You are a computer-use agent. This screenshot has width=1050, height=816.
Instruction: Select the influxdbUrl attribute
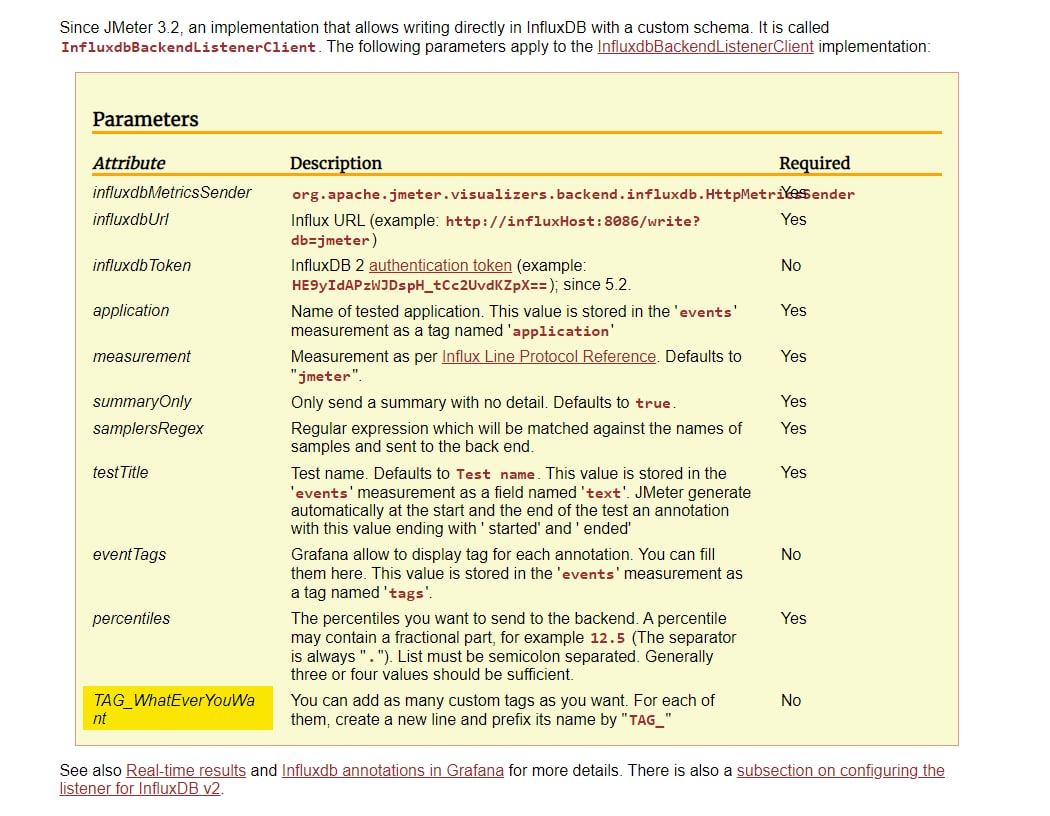131,220
